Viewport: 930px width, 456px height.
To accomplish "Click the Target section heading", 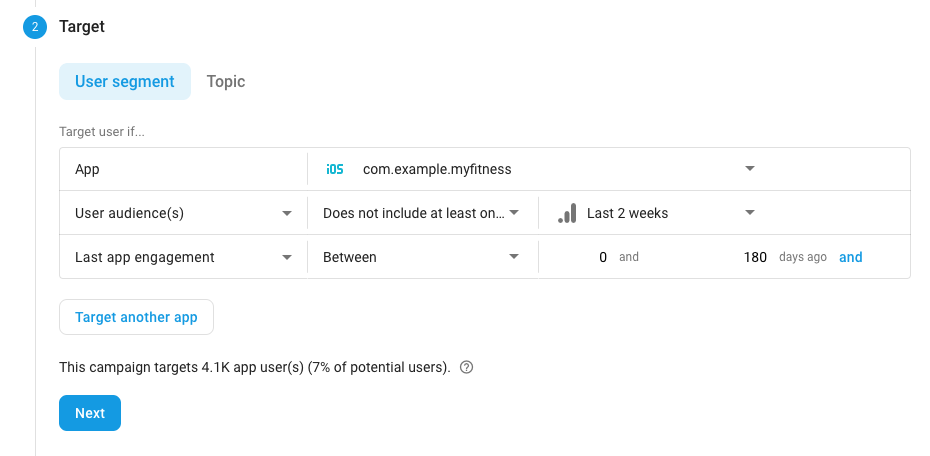I will [x=82, y=27].
